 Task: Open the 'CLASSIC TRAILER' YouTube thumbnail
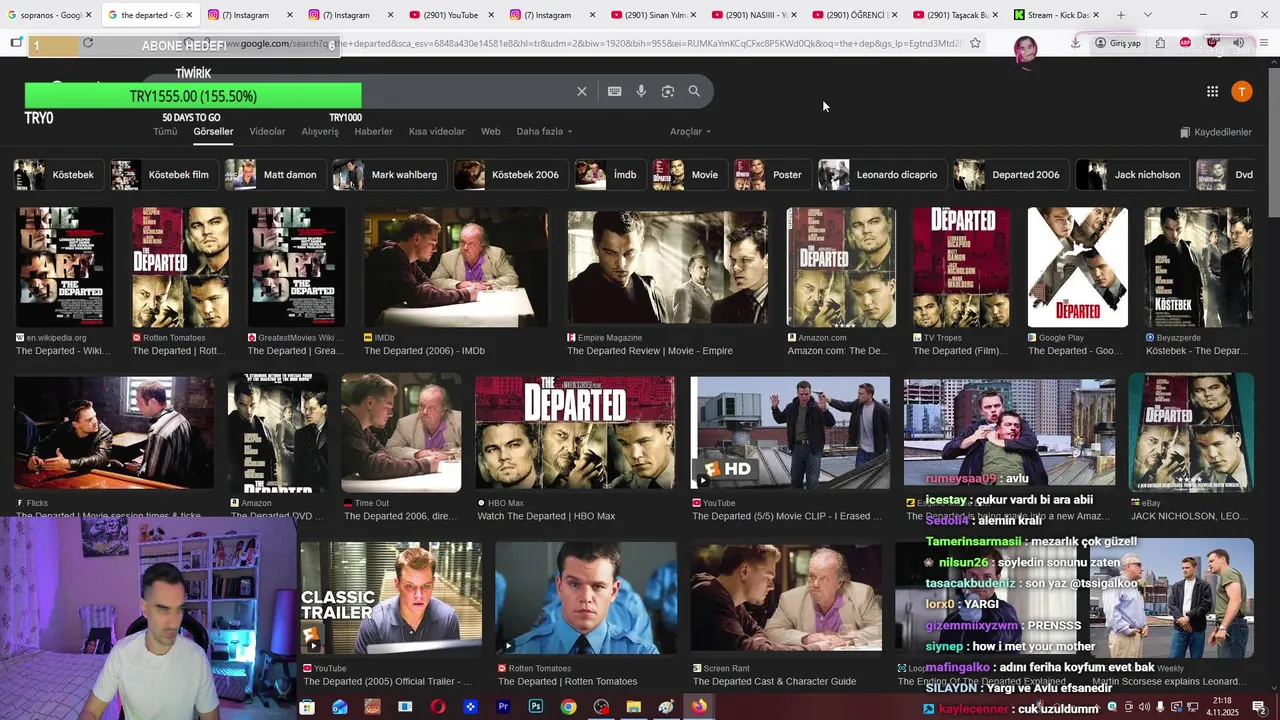click(390, 598)
